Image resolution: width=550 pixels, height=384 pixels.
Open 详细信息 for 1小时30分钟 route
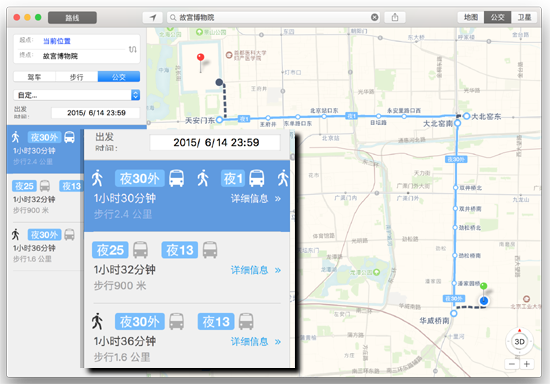tap(256, 199)
